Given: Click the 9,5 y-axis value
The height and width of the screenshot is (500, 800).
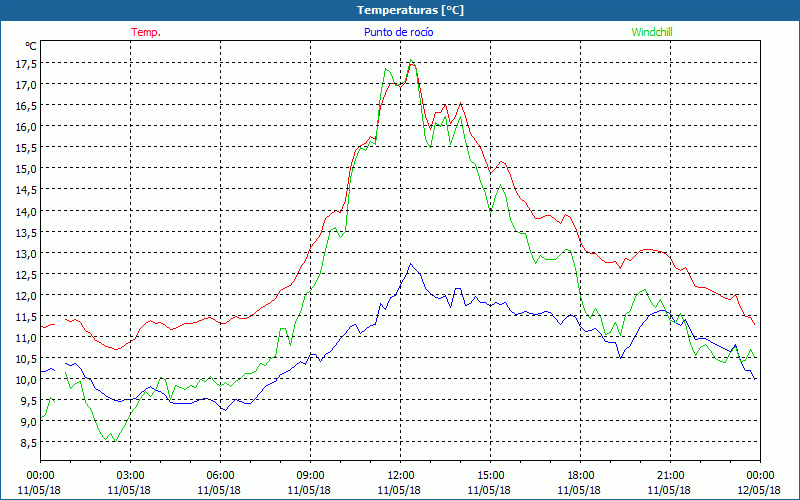Looking at the screenshot, I should 29,401.
